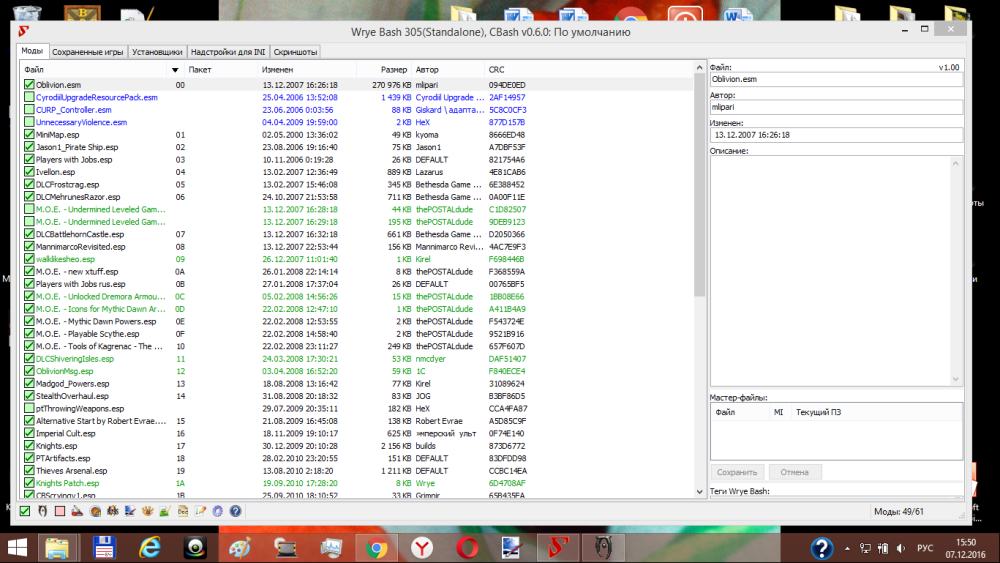Click the mod list vertical scrollbar thumb

(700, 185)
